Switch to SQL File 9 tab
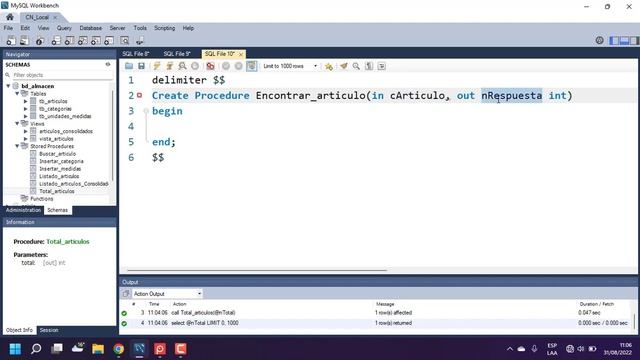The height and width of the screenshot is (360, 640). click(x=177, y=54)
